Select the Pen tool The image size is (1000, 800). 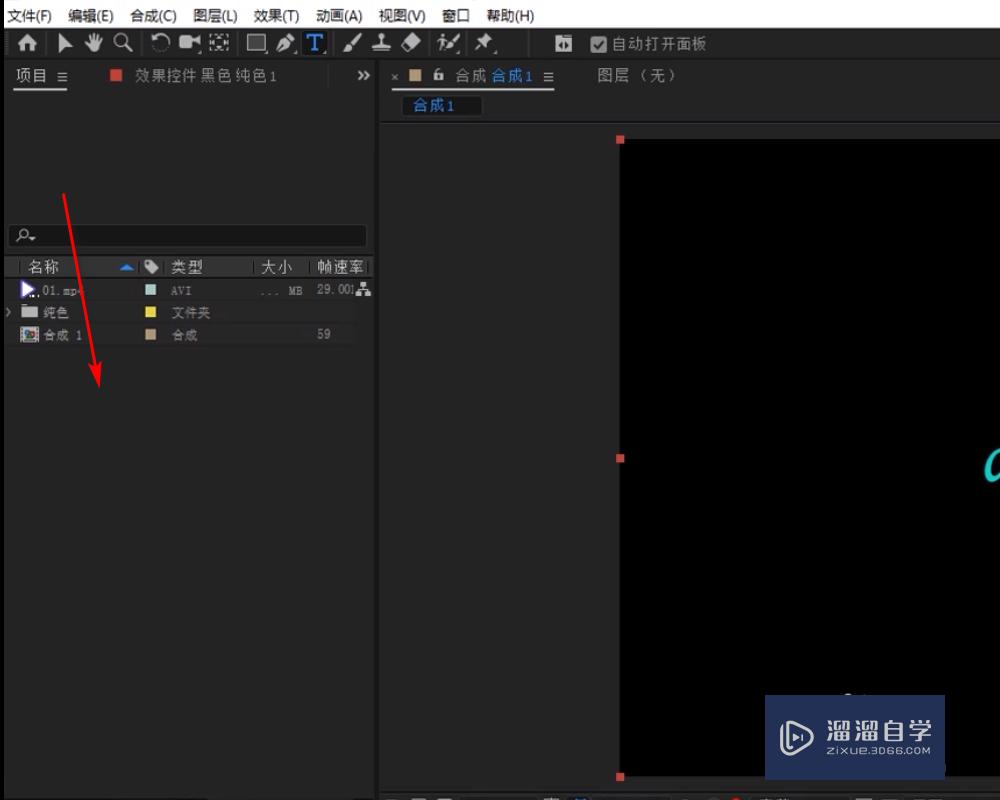(x=285, y=43)
